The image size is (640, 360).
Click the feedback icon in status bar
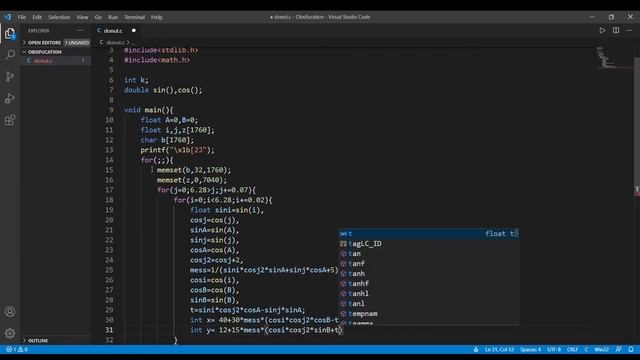(x=619, y=349)
